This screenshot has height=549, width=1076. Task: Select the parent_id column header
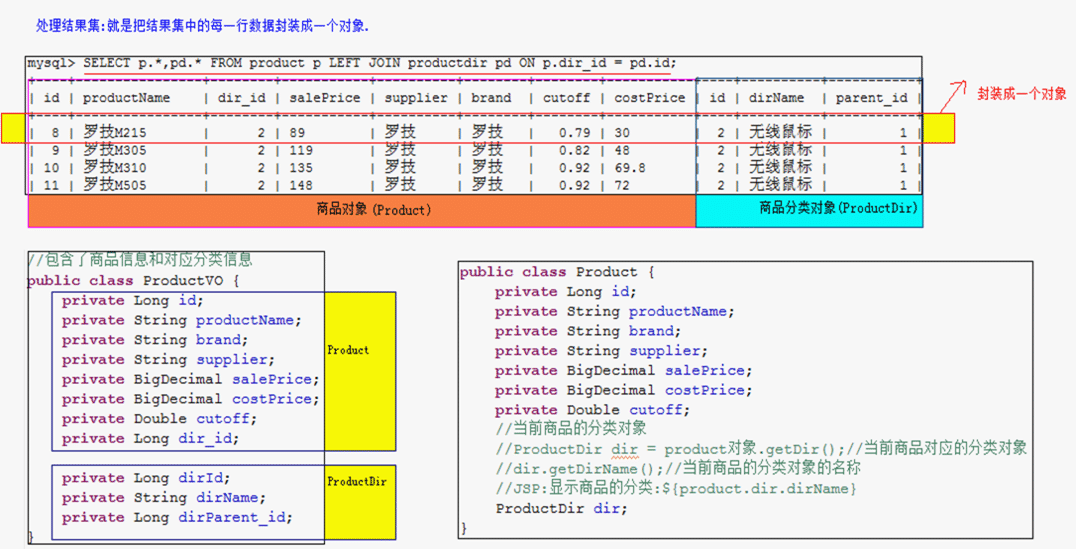coord(869,98)
